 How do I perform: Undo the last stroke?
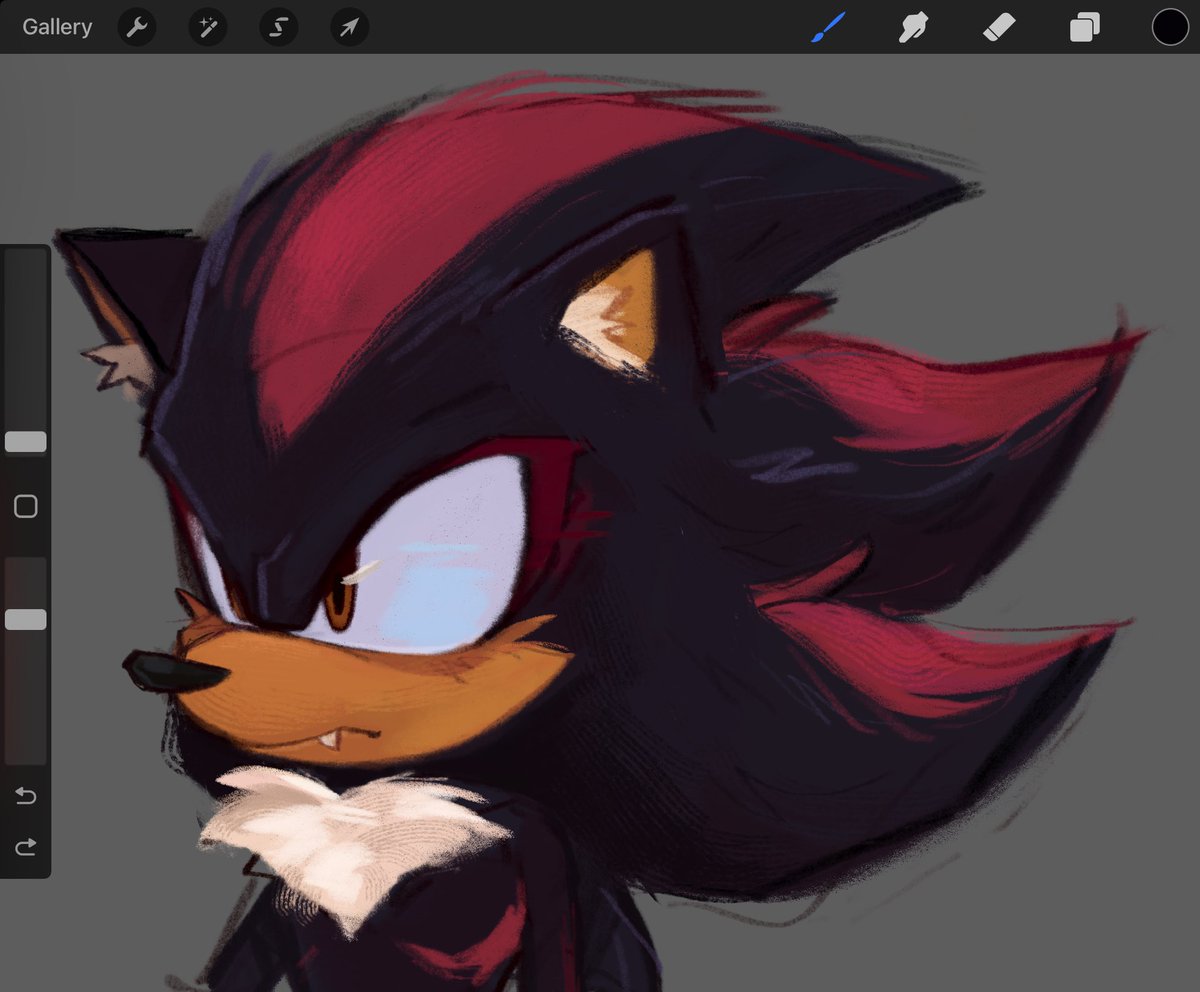point(26,796)
